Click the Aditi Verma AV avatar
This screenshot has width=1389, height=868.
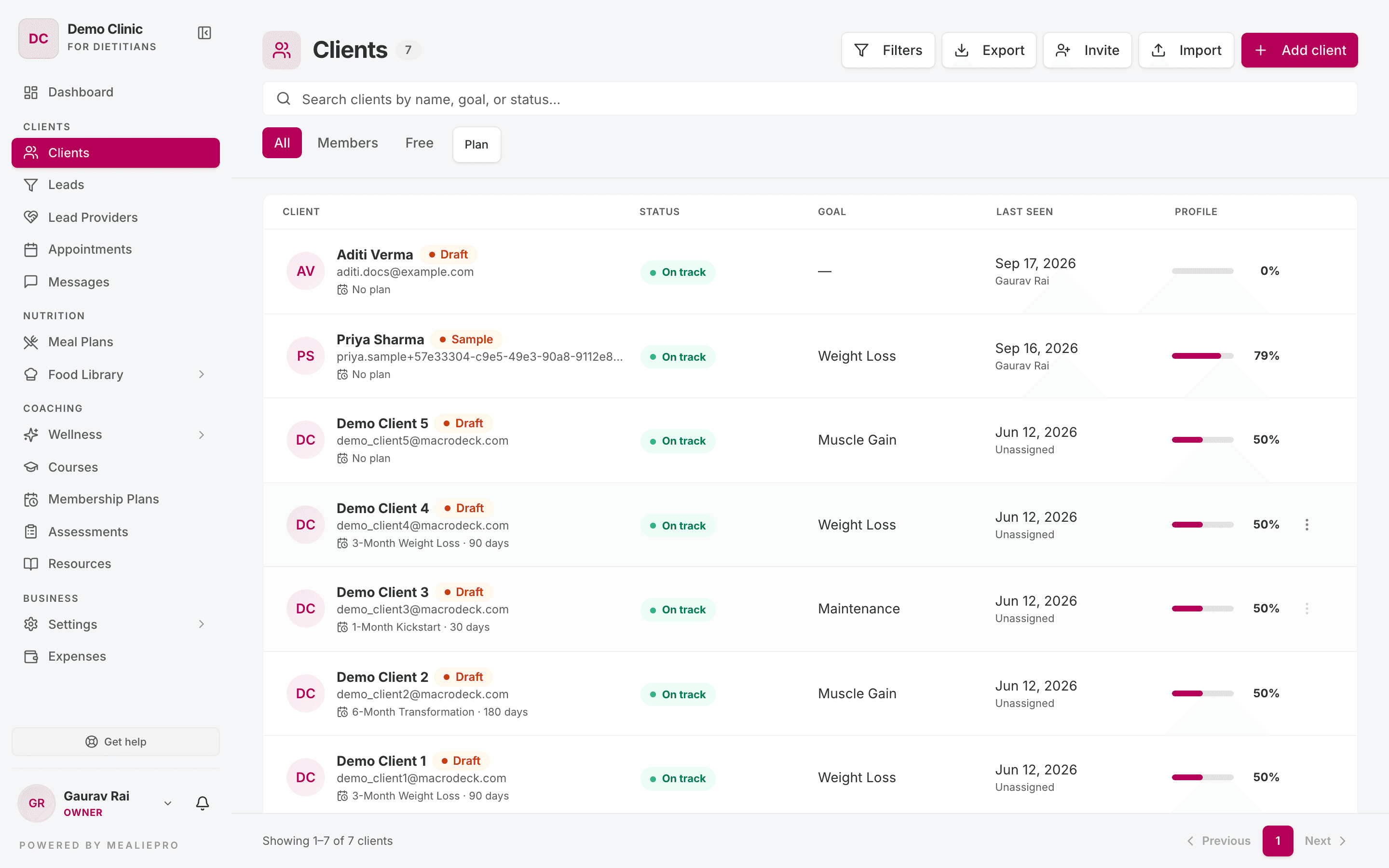tap(305, 271)
